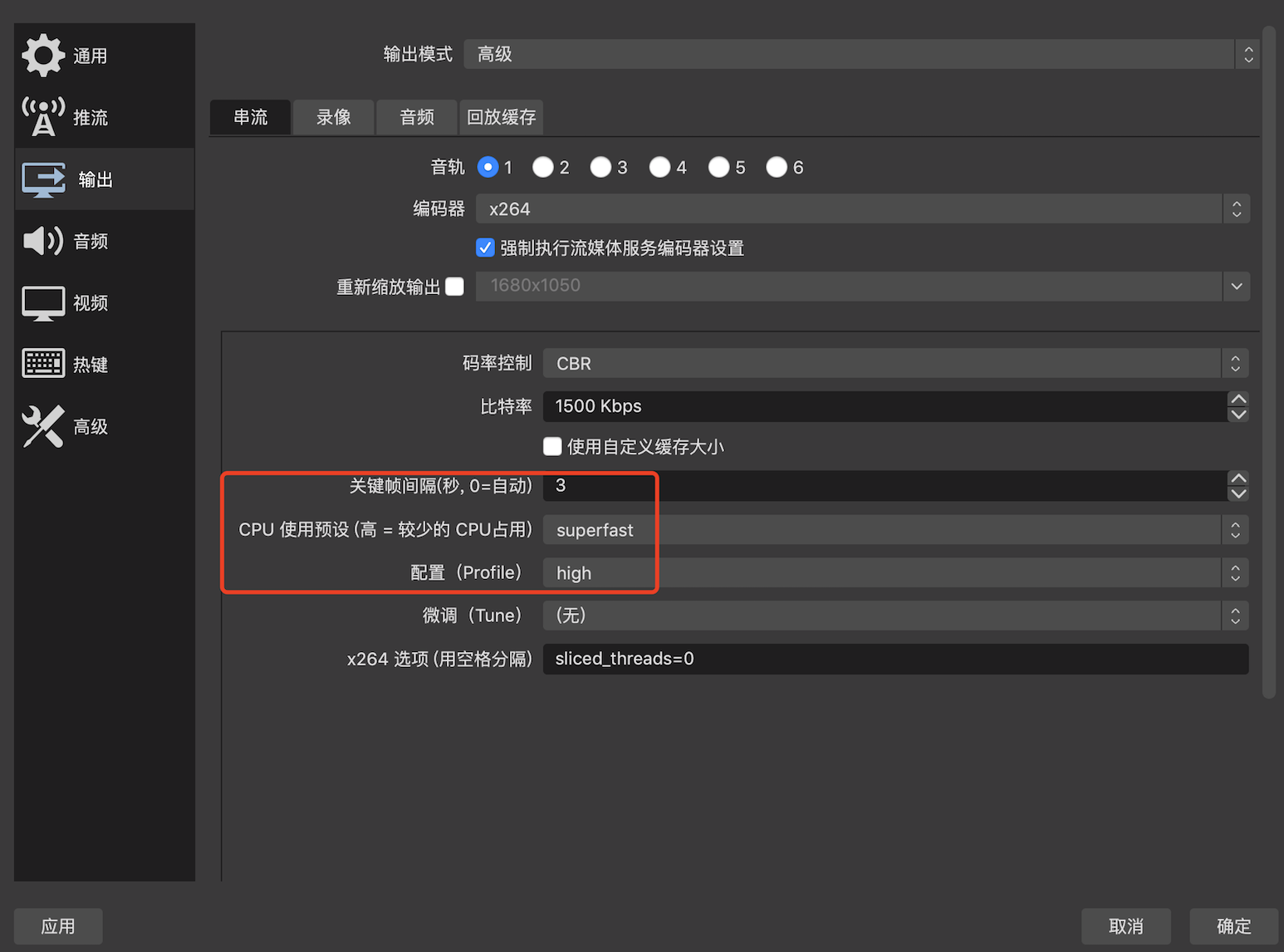
Task: Open the Profile dropdown showing high
Action: tap(896, 572)
